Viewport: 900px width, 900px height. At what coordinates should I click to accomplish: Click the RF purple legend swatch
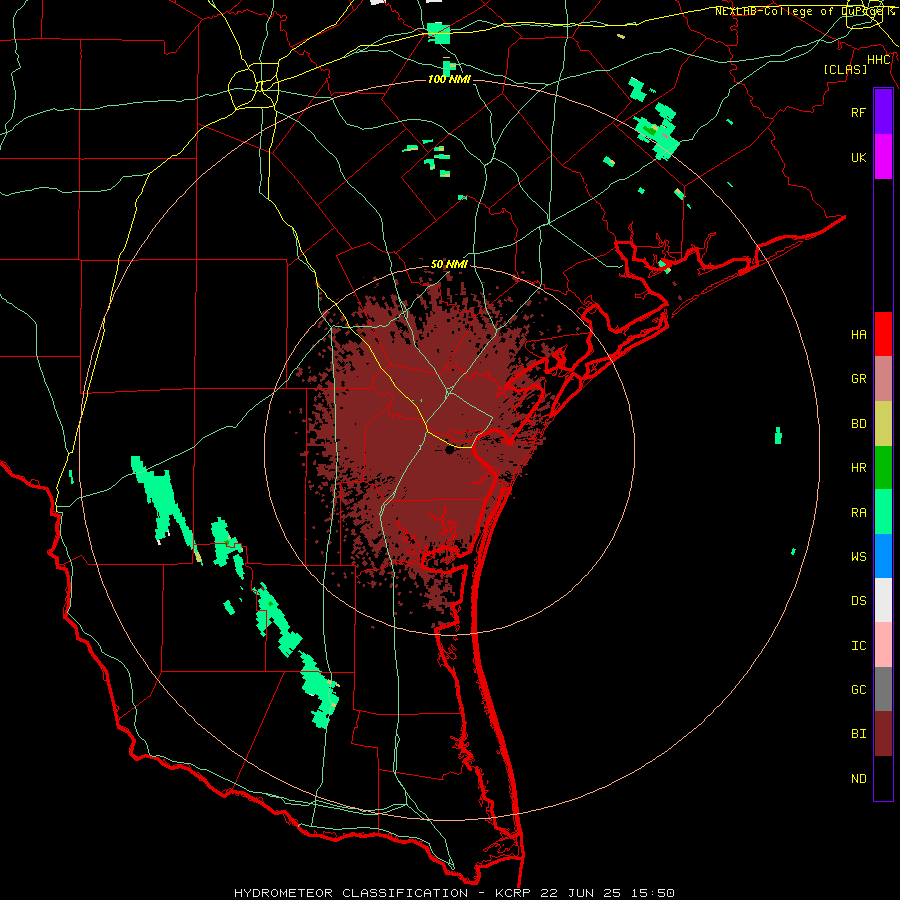(x=883, y=112)
